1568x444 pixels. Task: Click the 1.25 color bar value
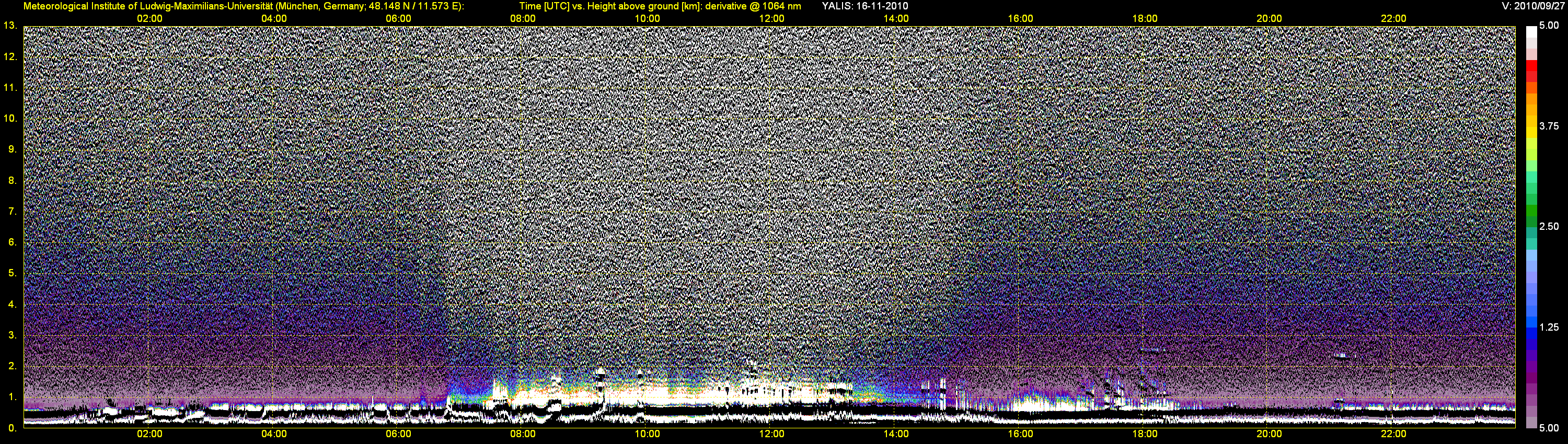[1549, 327]
